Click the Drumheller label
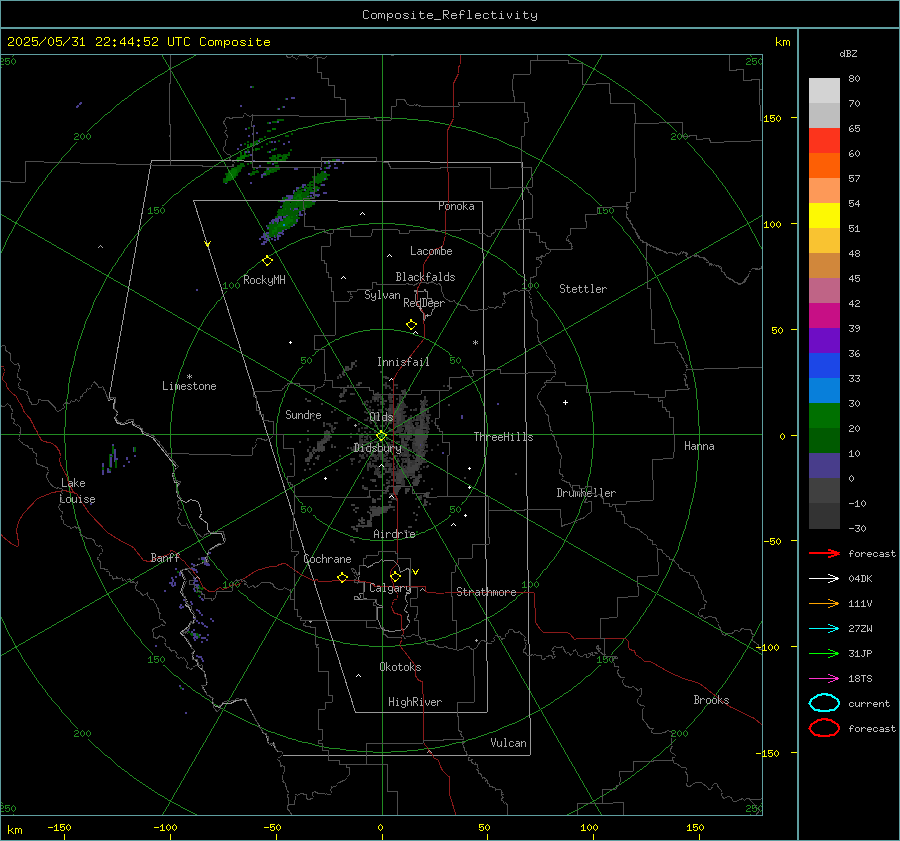Viewport: 900px width, 841px height. tap(586, 493)
